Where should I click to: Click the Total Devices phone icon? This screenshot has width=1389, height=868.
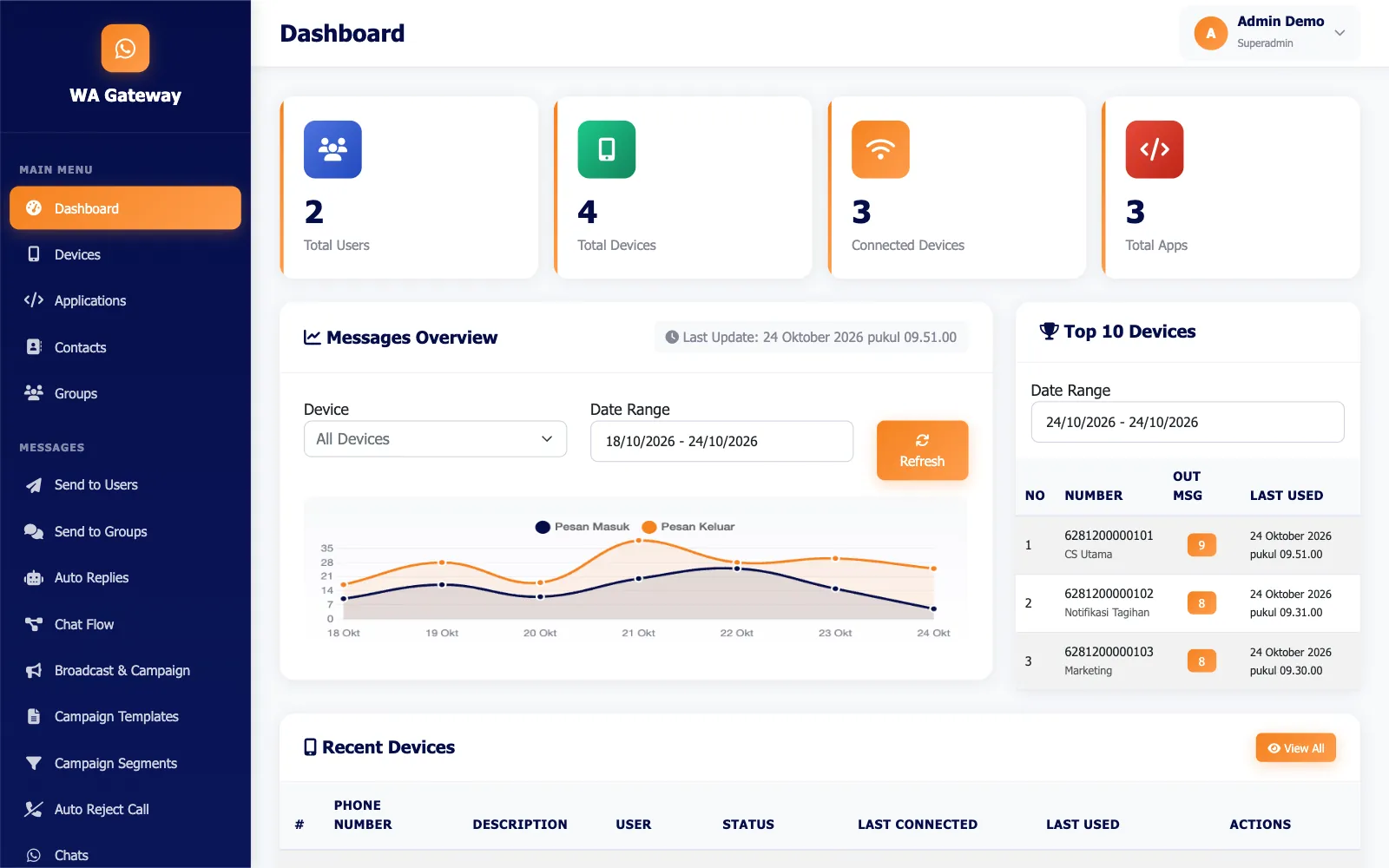[x=607, y=149]
